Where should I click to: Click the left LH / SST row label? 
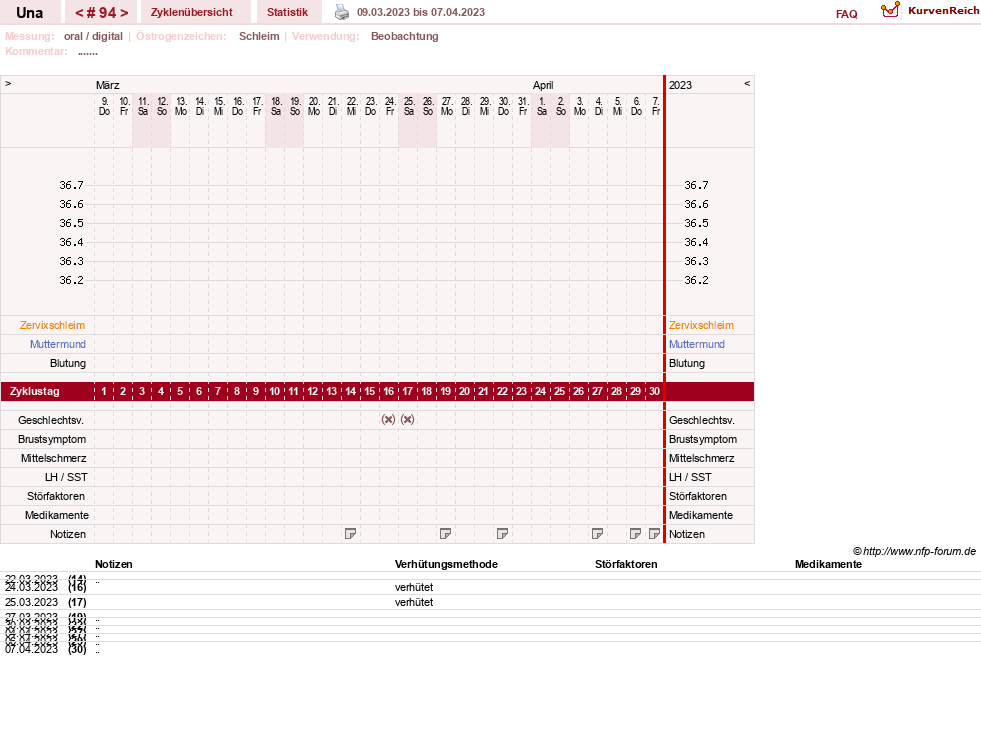coord(66,477)
